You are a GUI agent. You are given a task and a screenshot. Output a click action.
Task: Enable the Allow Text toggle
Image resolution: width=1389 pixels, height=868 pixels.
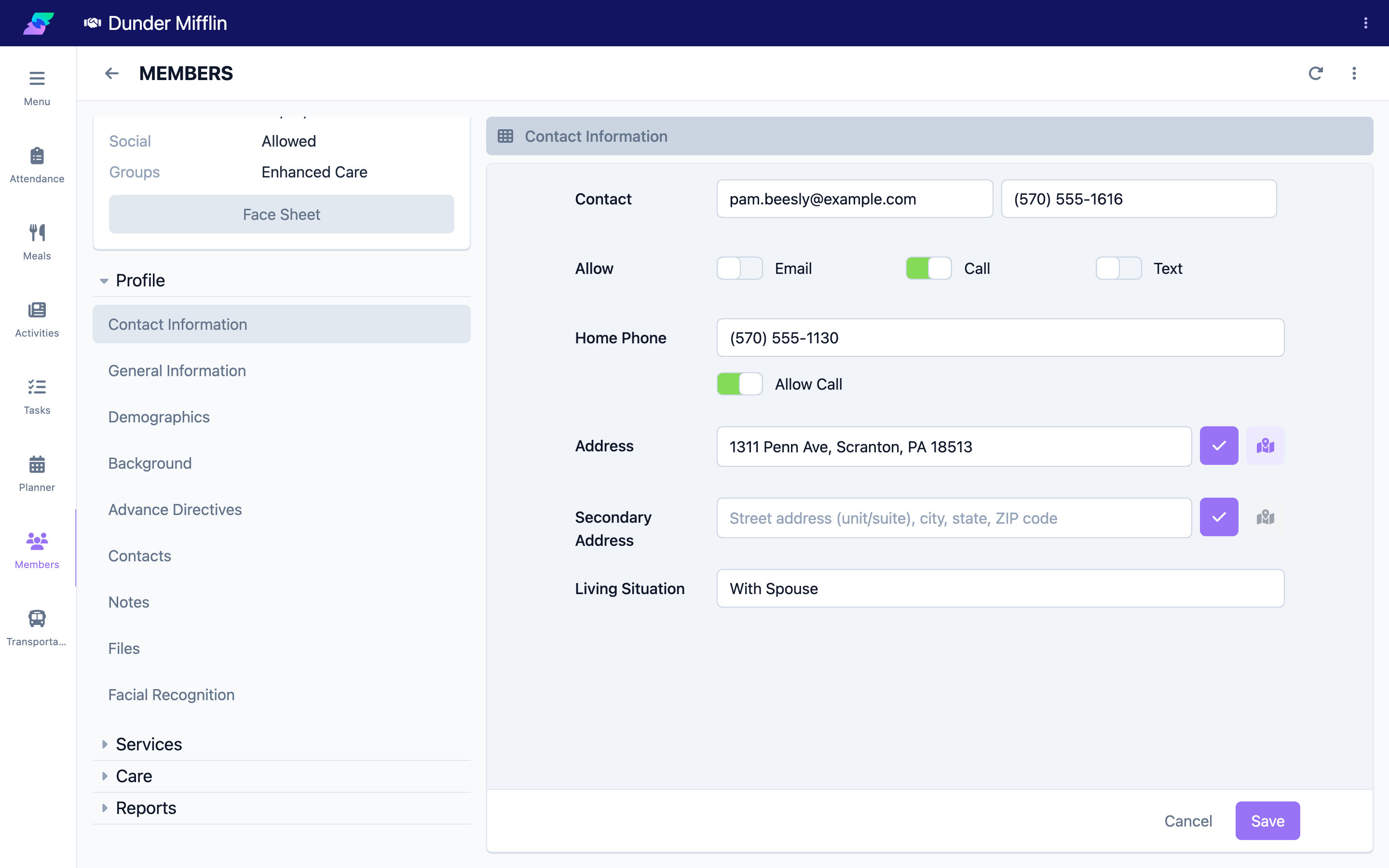point(1118,268)
